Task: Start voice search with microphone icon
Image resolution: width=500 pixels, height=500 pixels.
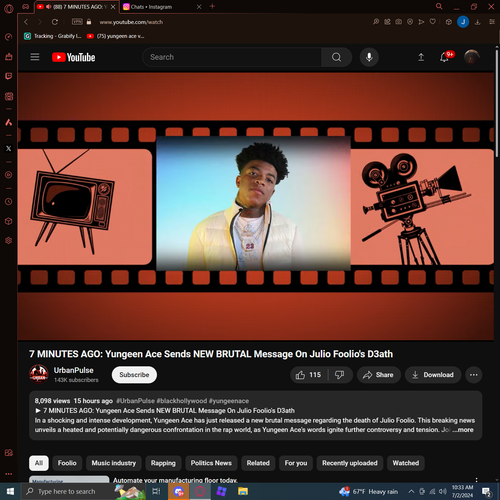Action: coord(369,57)
